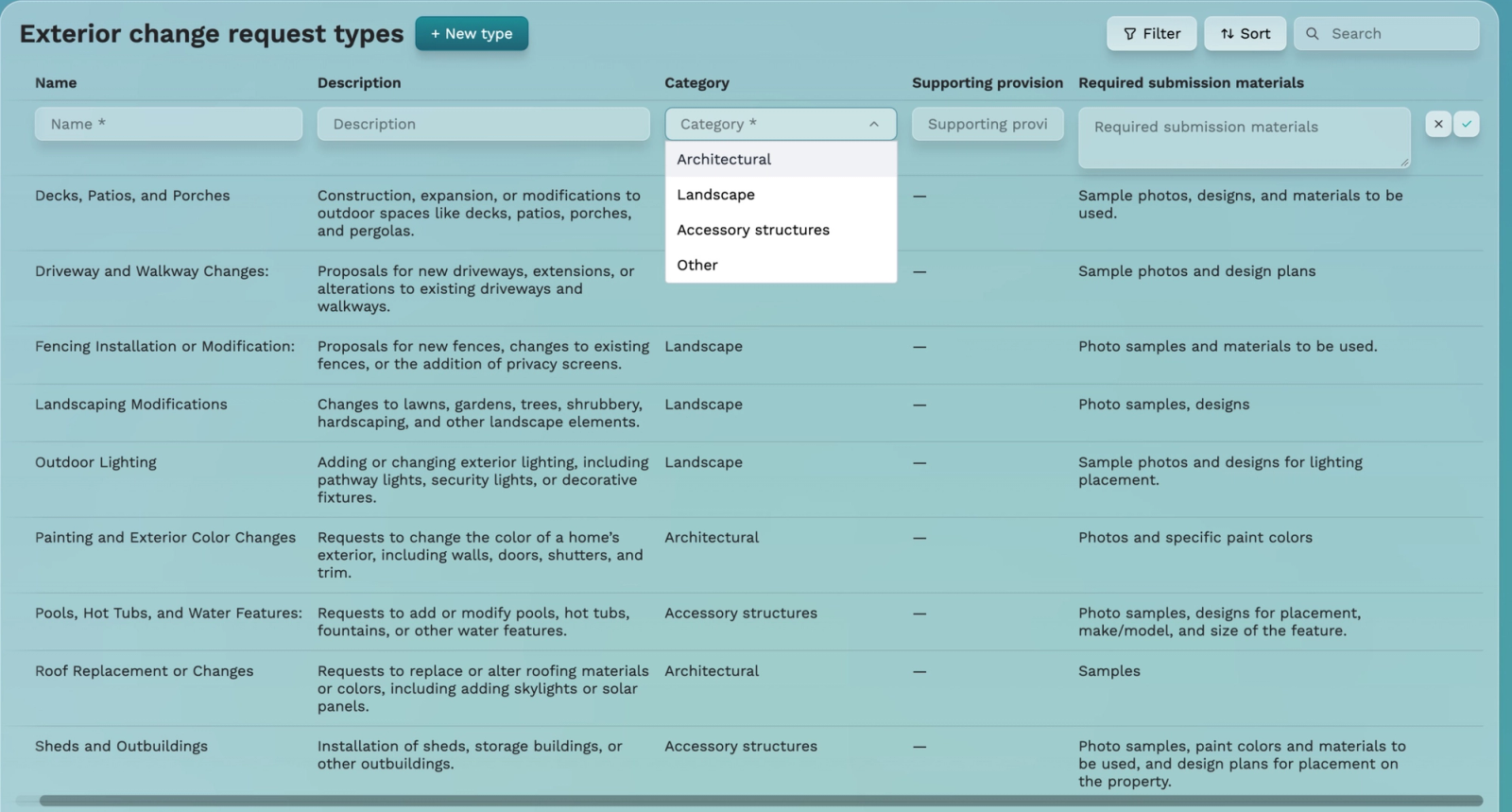Click the Supporting provision input field

[988, 124]
